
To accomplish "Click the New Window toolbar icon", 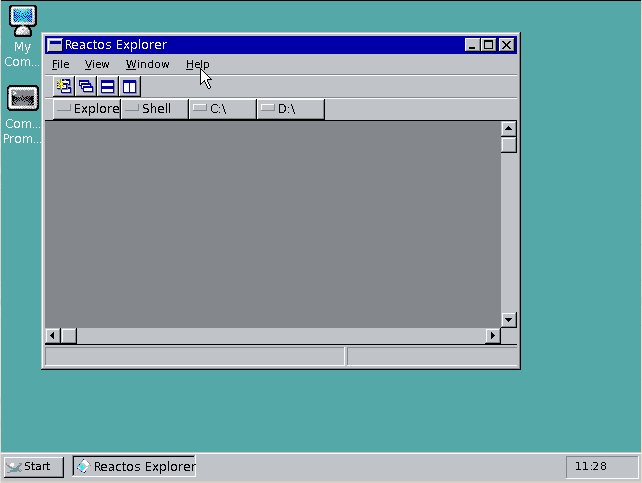I will (x=64, y=86).
